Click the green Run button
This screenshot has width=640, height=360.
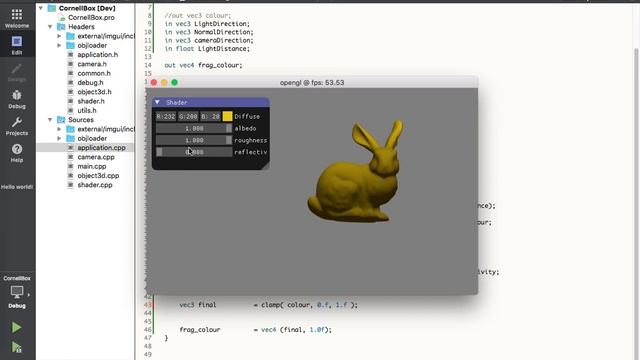coord(16,327)
